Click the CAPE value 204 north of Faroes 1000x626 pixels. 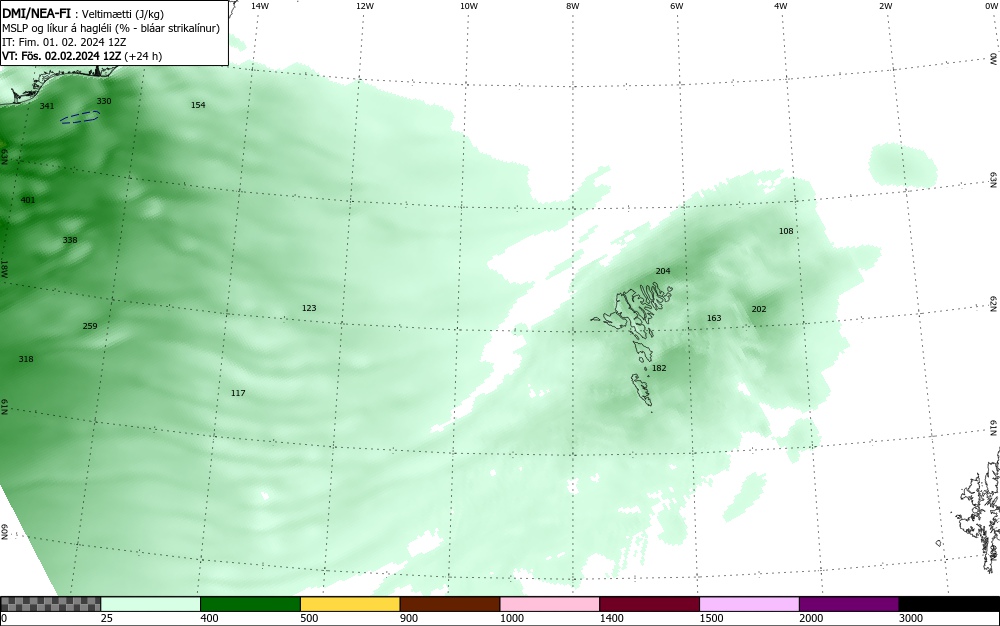coord(663,271)
